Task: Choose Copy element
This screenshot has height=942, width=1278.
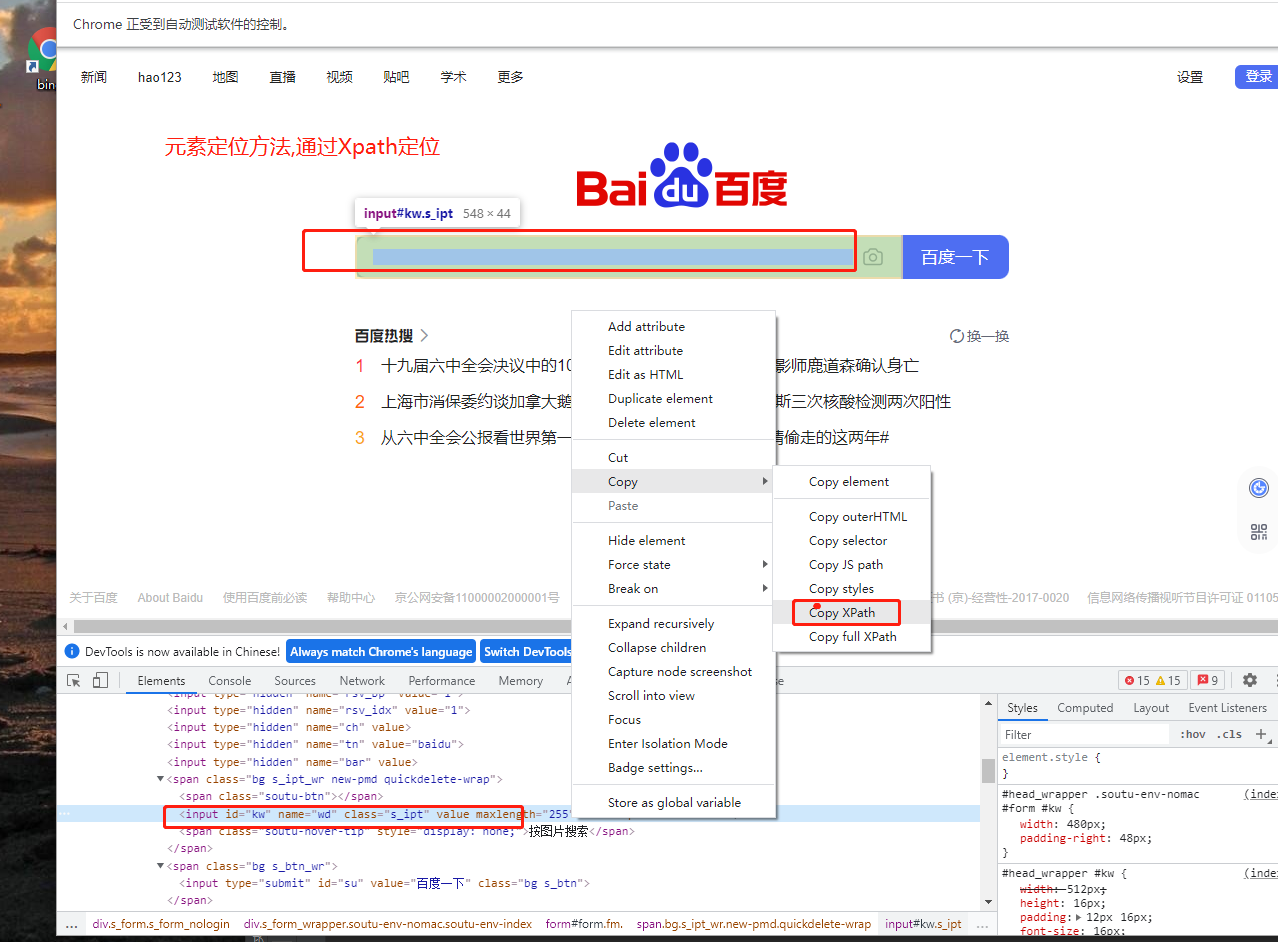Action: pos(852,482)
